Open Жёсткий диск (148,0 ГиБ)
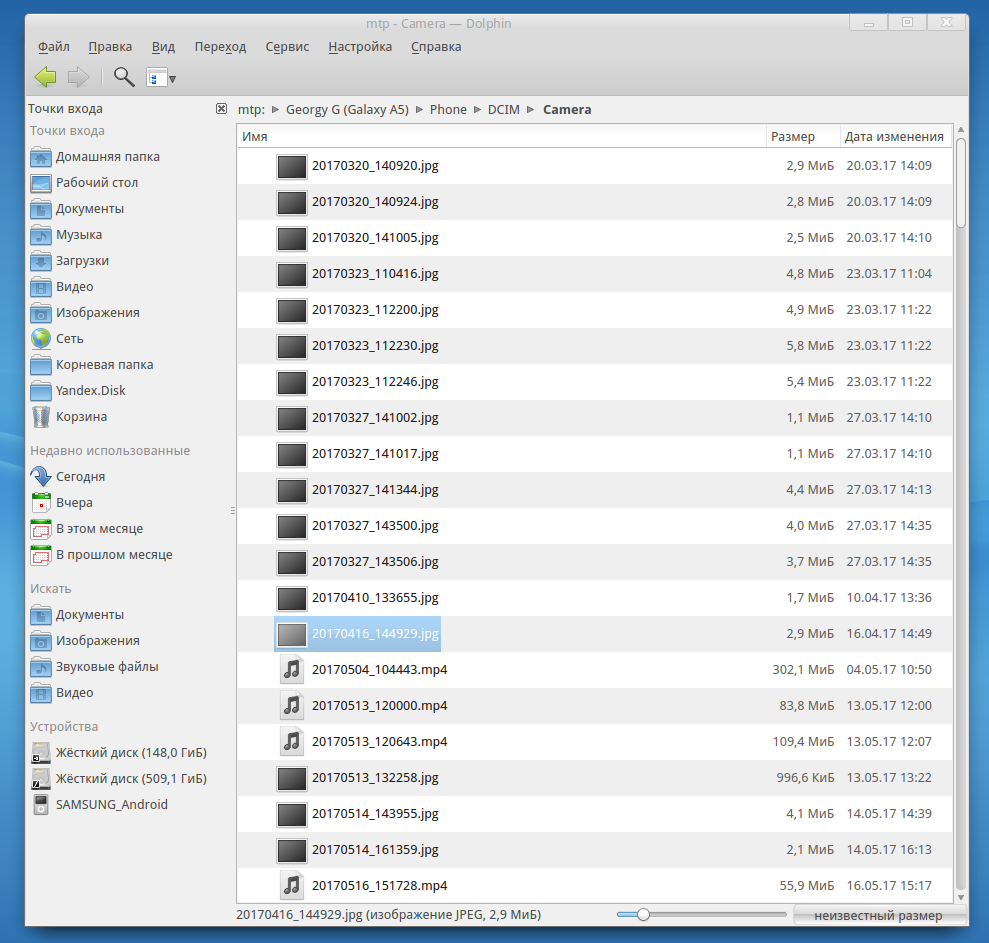The image size is (989, 943). click(x=119, y=753)
